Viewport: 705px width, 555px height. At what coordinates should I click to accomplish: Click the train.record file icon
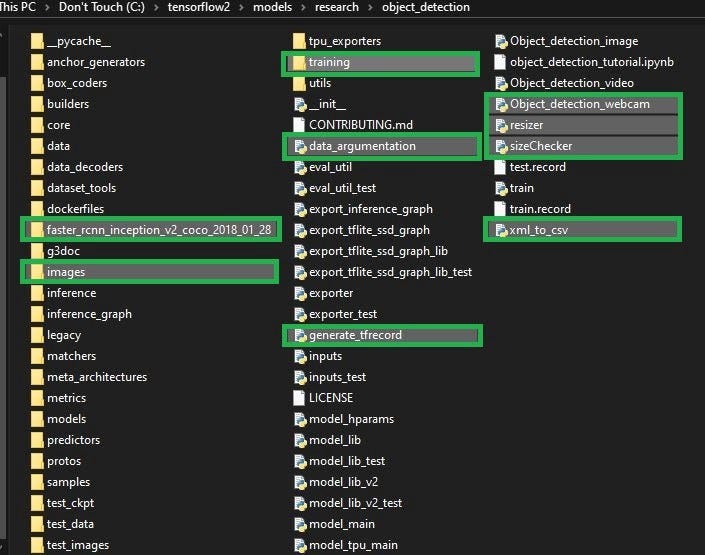500,209
